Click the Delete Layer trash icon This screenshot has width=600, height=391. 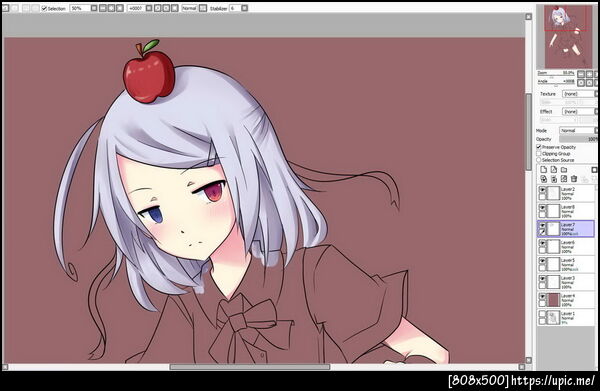click(x=574, y=179)
